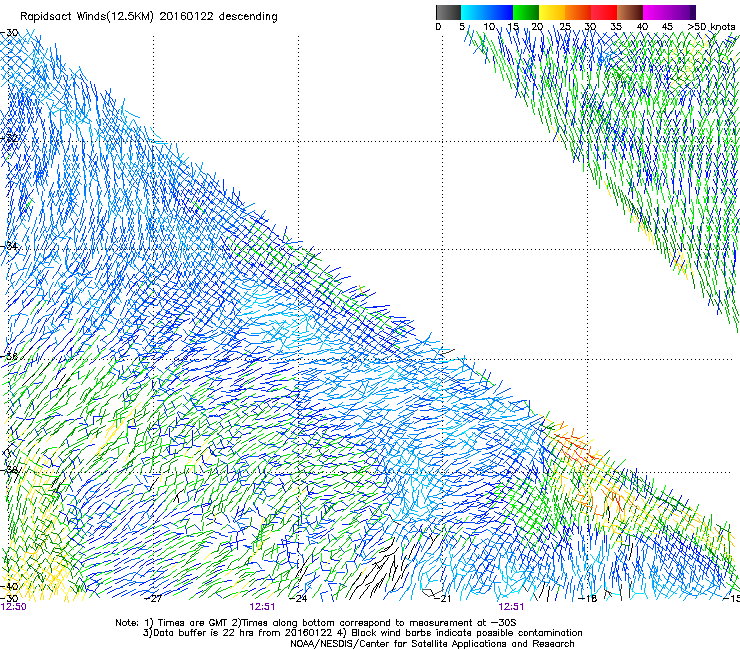Click the cyan-to-blue 5–15 knots legend segment
This screenshot has height=650, width=740.
click(487, 12)
